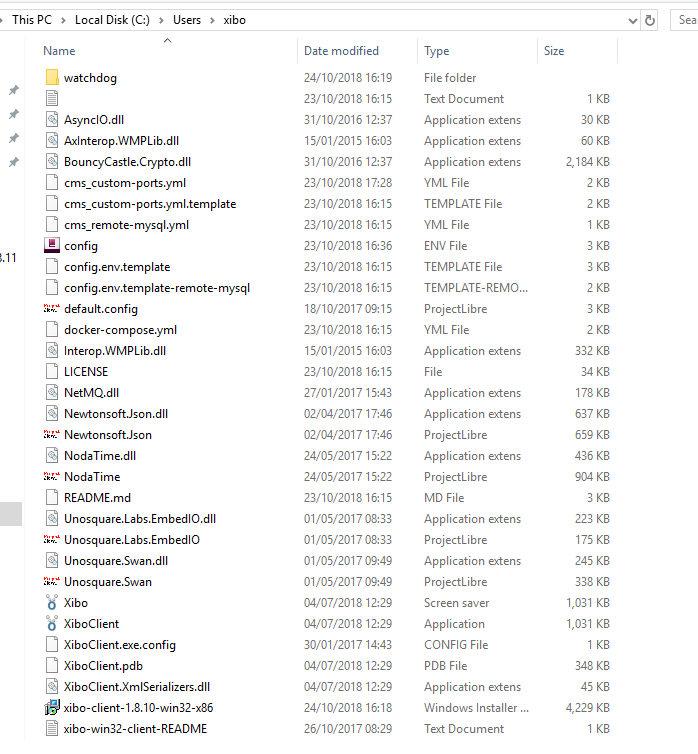Screen dimensions: 698x754
Task: Go to This PC in the breadcrumb
Action: (x=32, y=20)
